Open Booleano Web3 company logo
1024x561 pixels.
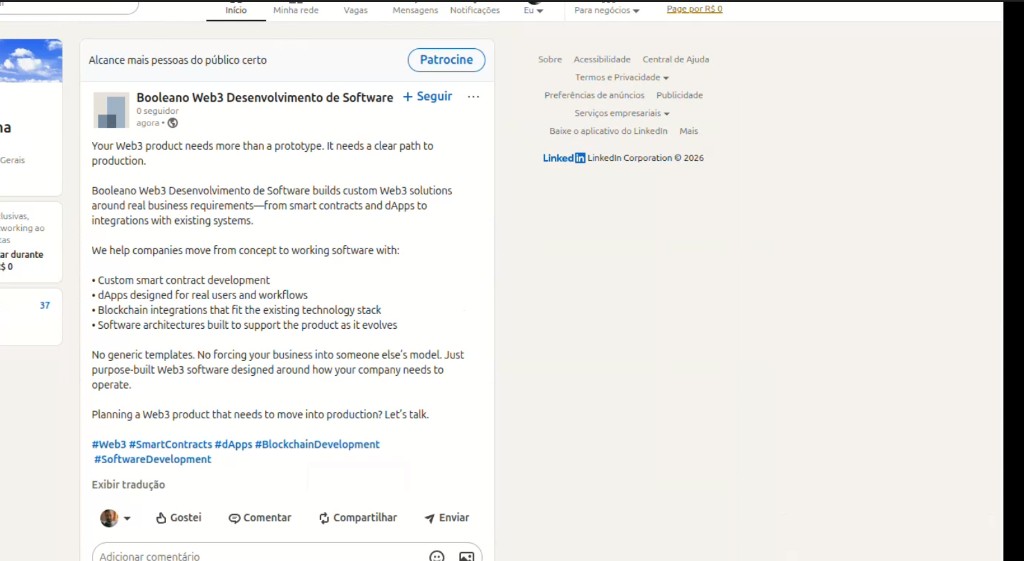tap(111, 110)
